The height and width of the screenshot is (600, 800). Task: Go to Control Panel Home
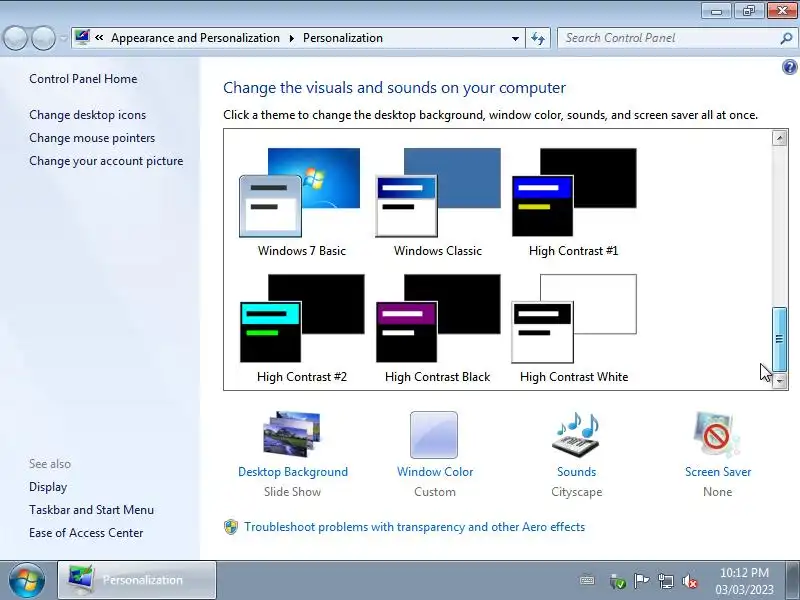click(x=83, y=79)
